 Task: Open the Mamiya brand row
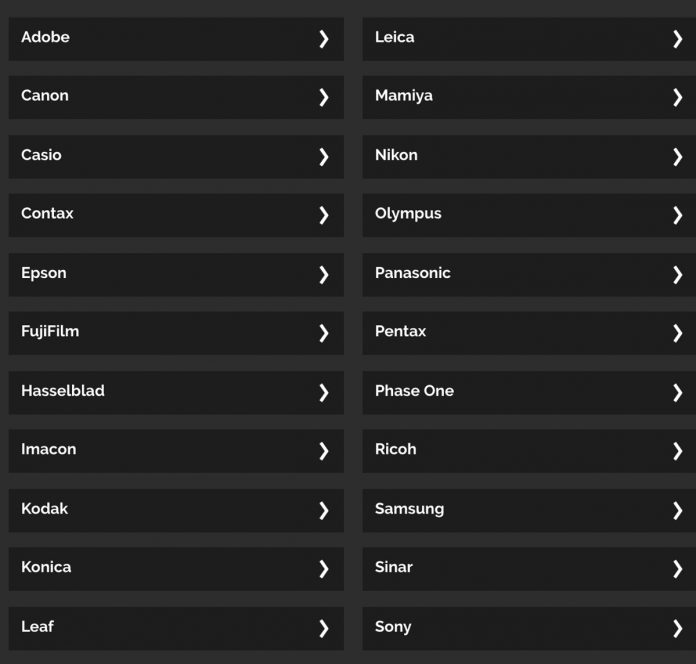tap(529, 97)
